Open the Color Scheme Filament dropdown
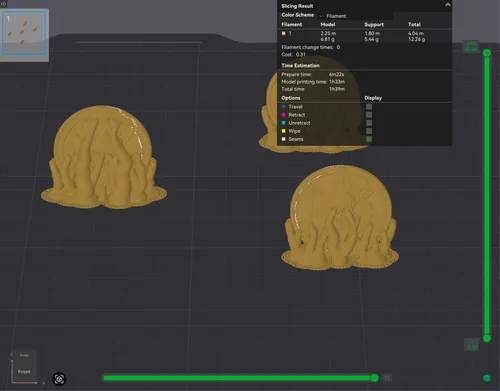Image resolution: width=500 pixels, height=391 pixels. point(355,16)
